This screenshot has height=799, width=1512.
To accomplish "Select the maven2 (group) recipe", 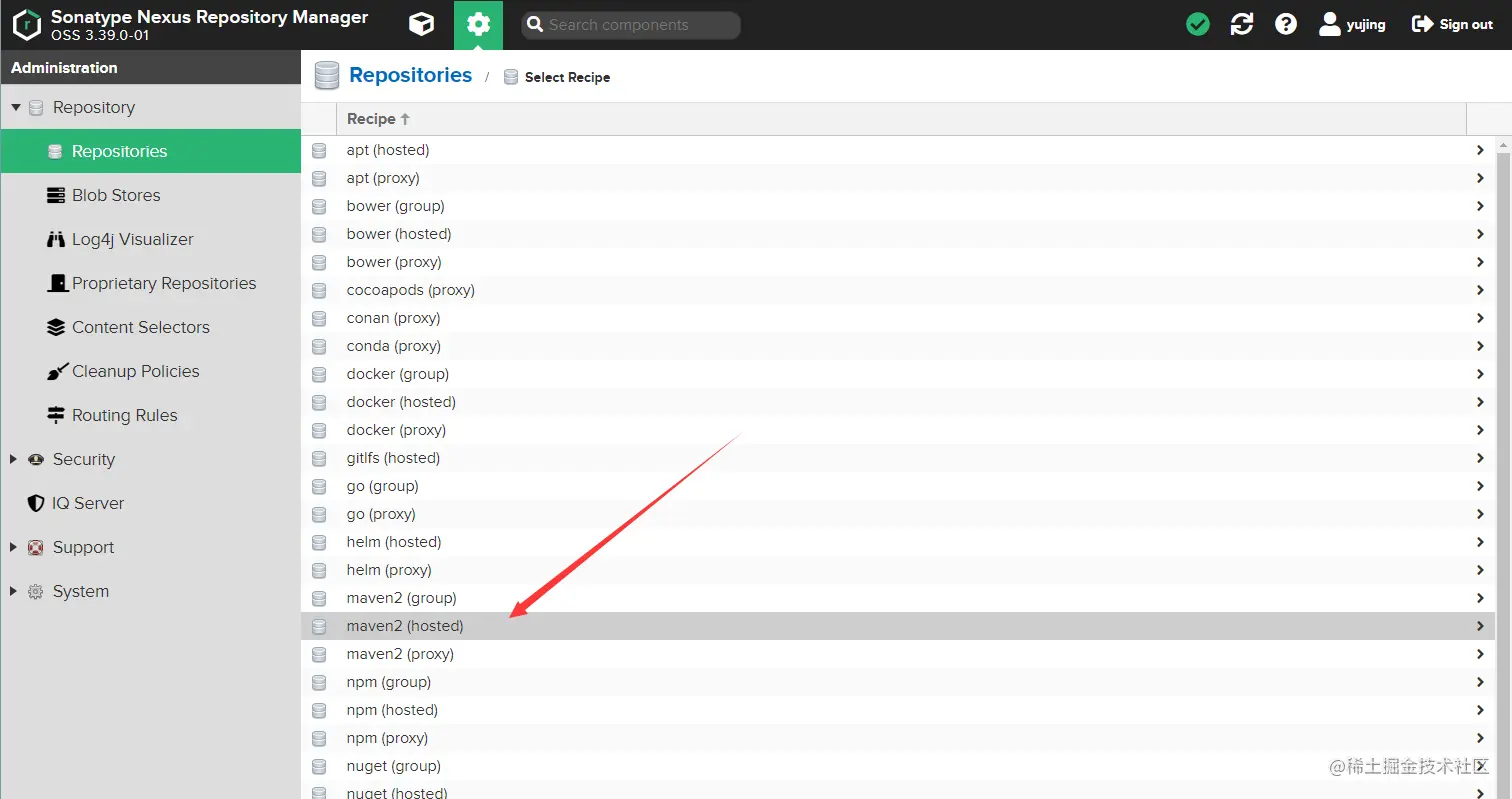I will (898, 598).
